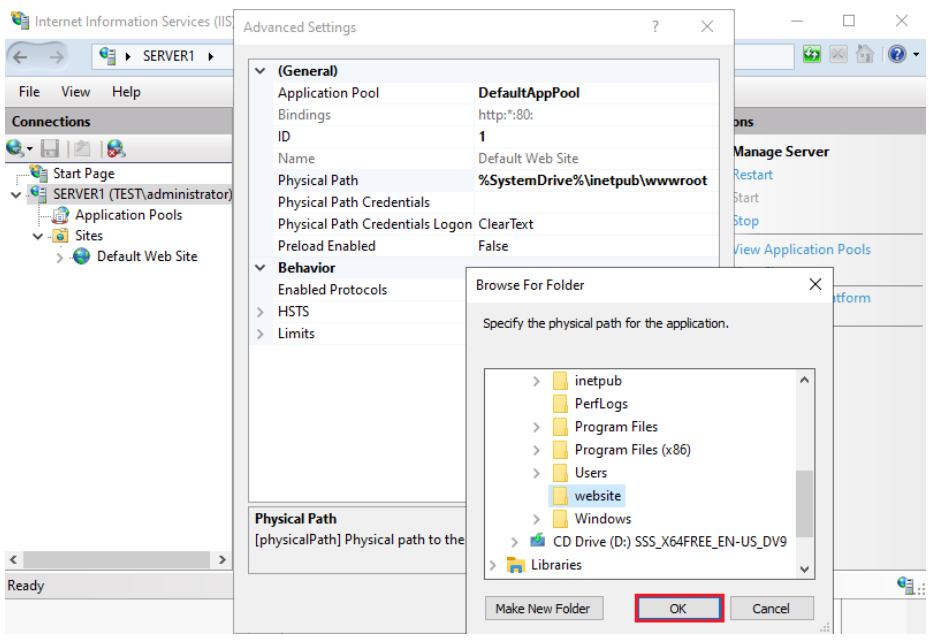Open the View menu
Viewport: 935px width, 641px height.
pyautogui.click(x=75, y=92)
